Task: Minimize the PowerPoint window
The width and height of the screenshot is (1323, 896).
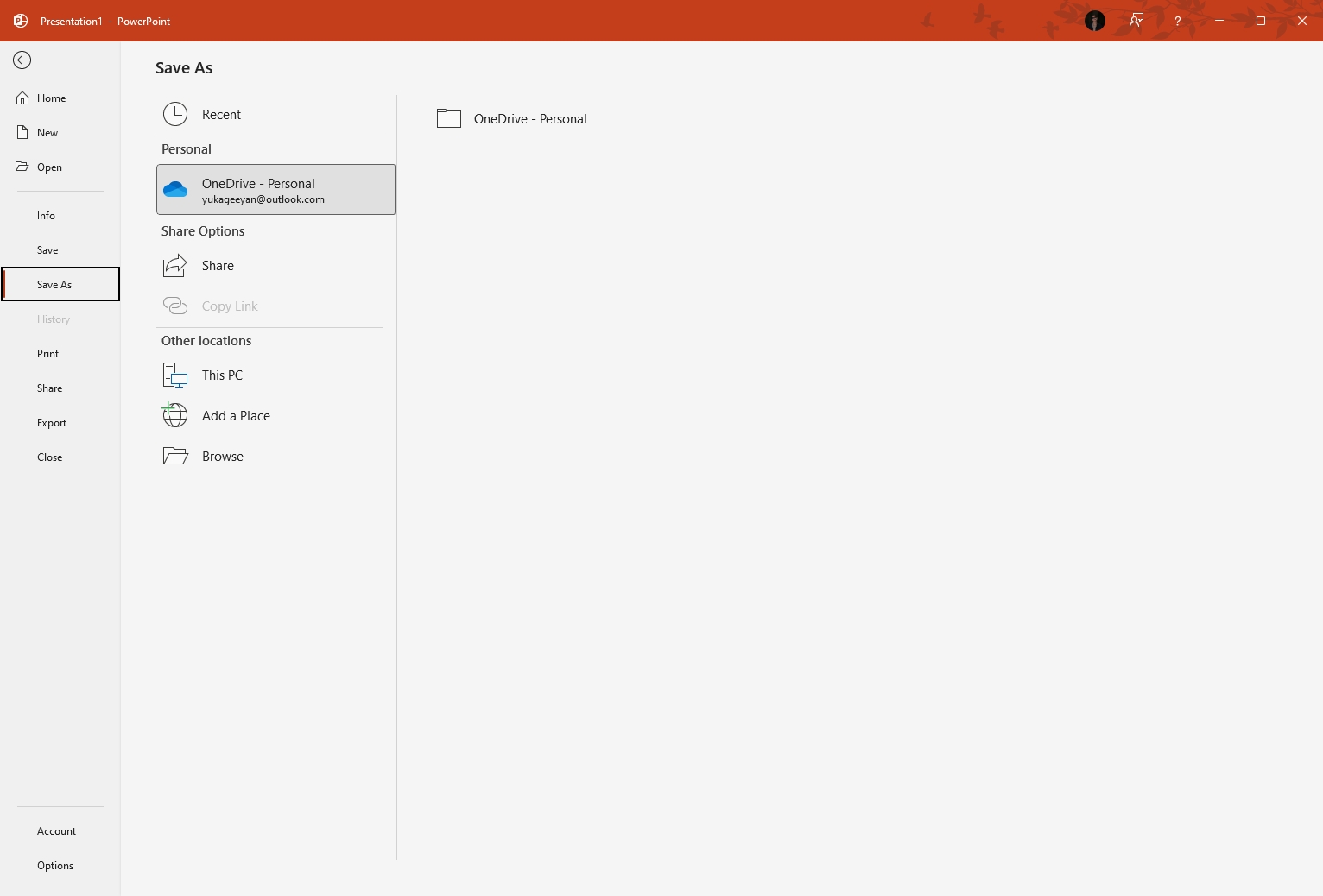Action: pyautogui.click(x=1219, y=21)
